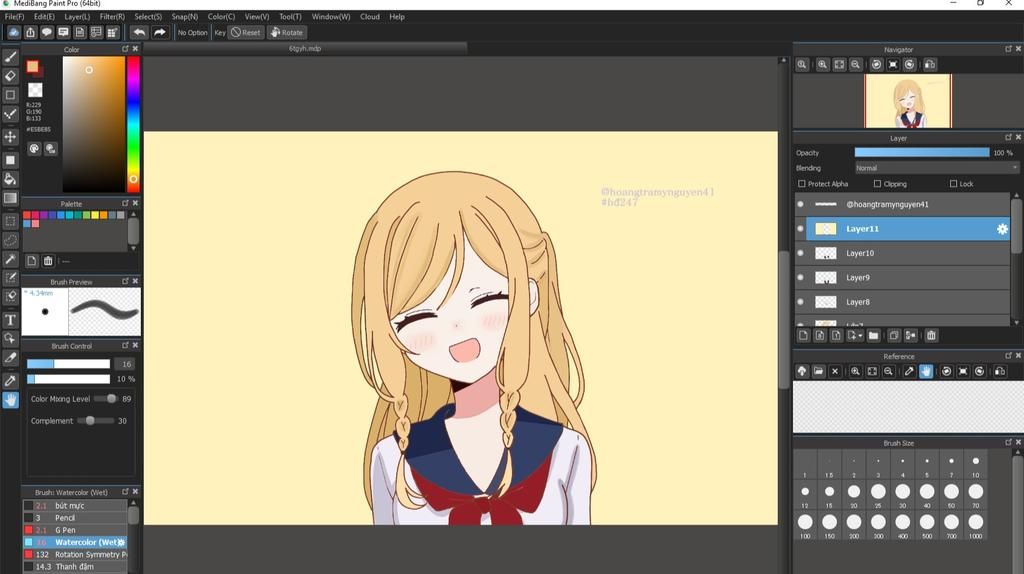The height and width of the screenshot is (574, 1024).
Task: Open the File menu
Action: 14,16
